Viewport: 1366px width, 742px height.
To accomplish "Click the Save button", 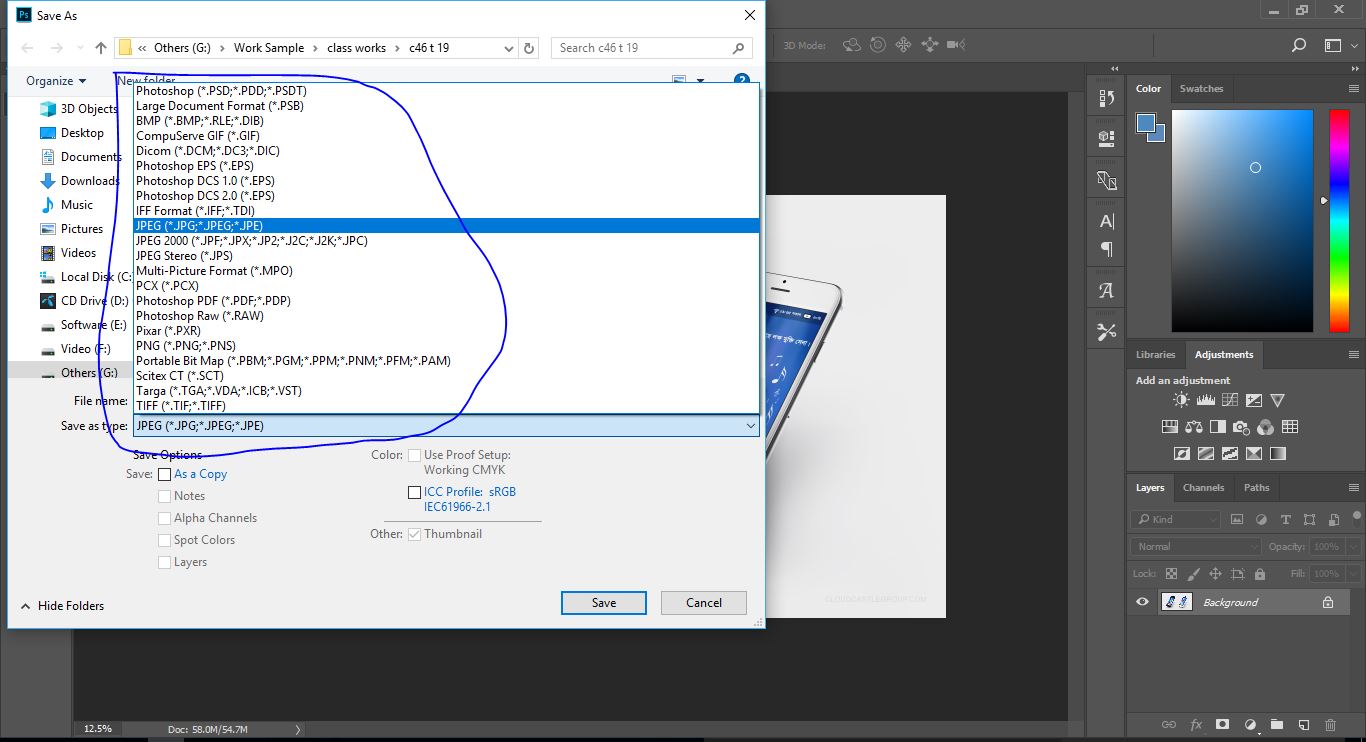I will pyautogui.click(x=604, y=603).
